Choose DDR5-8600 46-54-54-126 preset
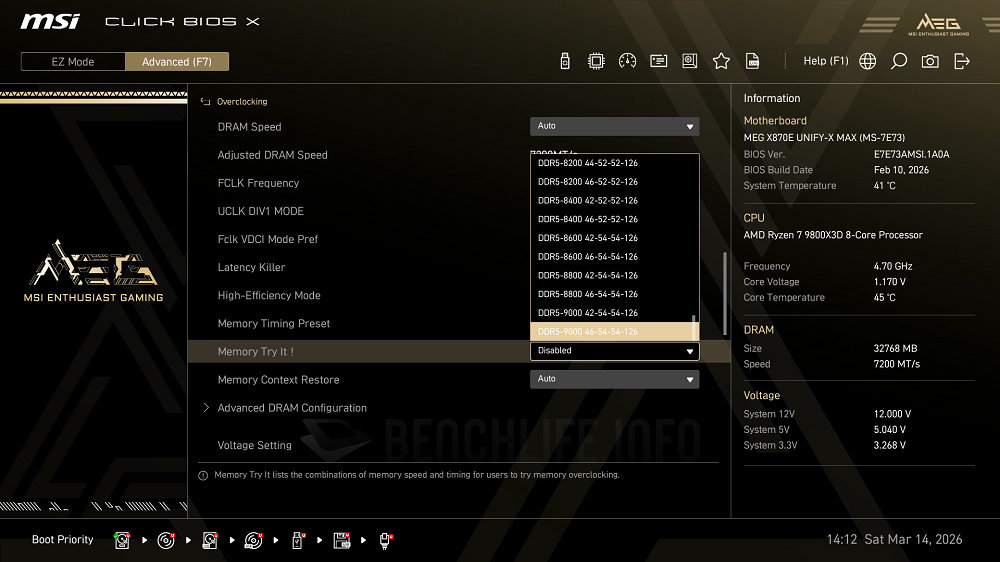The image size is (1000, 562). (587, 256)
